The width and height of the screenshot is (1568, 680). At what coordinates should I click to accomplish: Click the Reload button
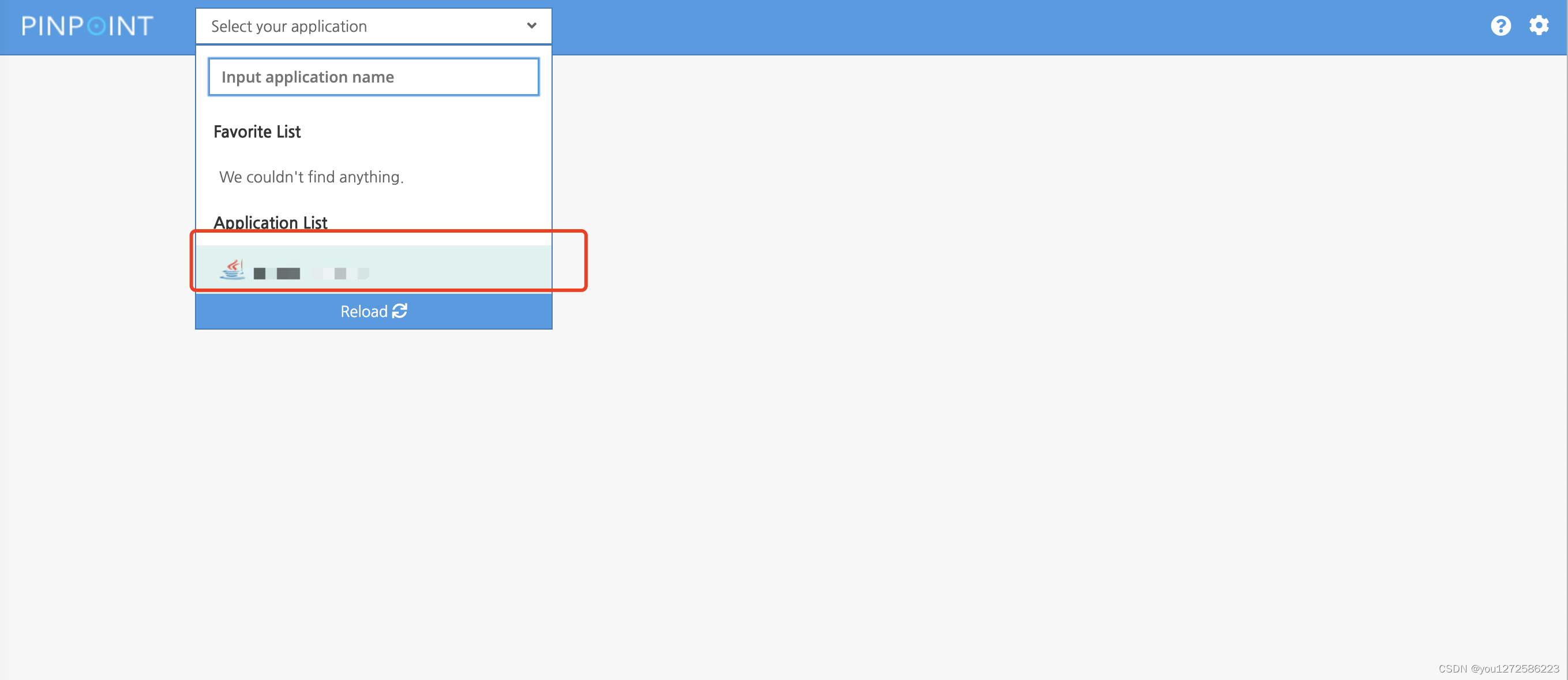[374, 311]
